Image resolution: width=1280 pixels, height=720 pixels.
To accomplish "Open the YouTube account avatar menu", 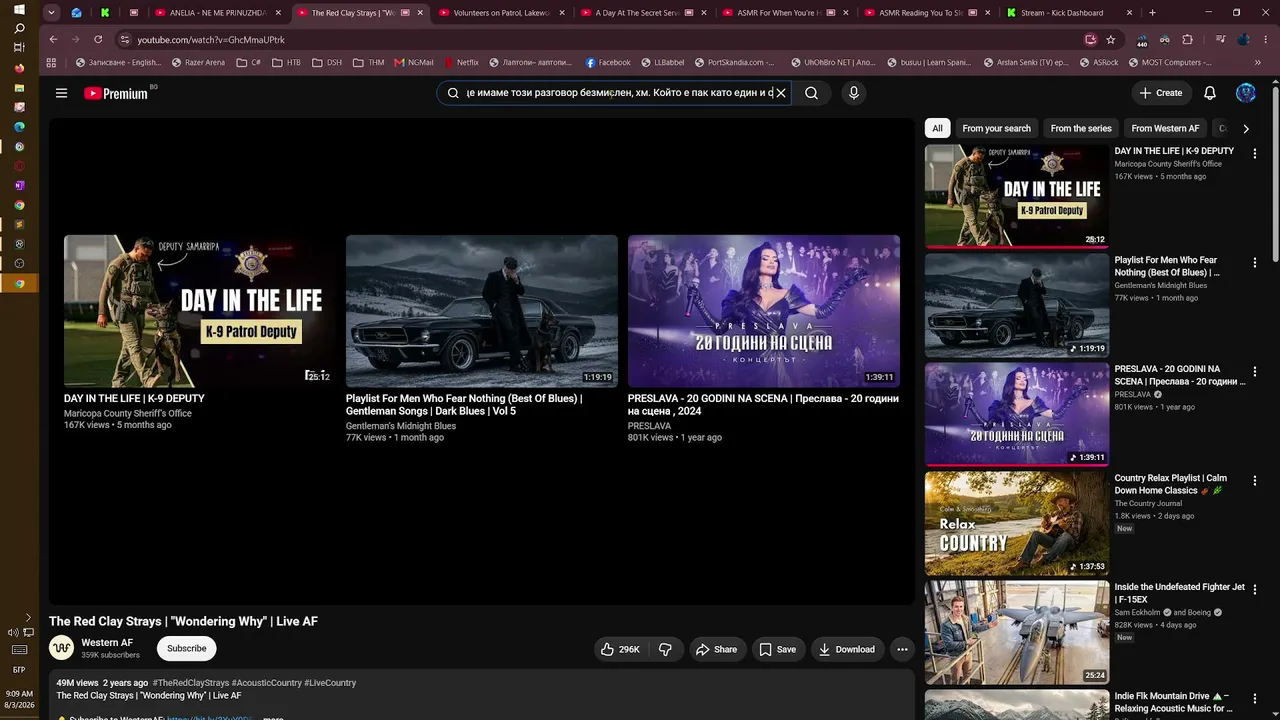I will click(1246, 93).
